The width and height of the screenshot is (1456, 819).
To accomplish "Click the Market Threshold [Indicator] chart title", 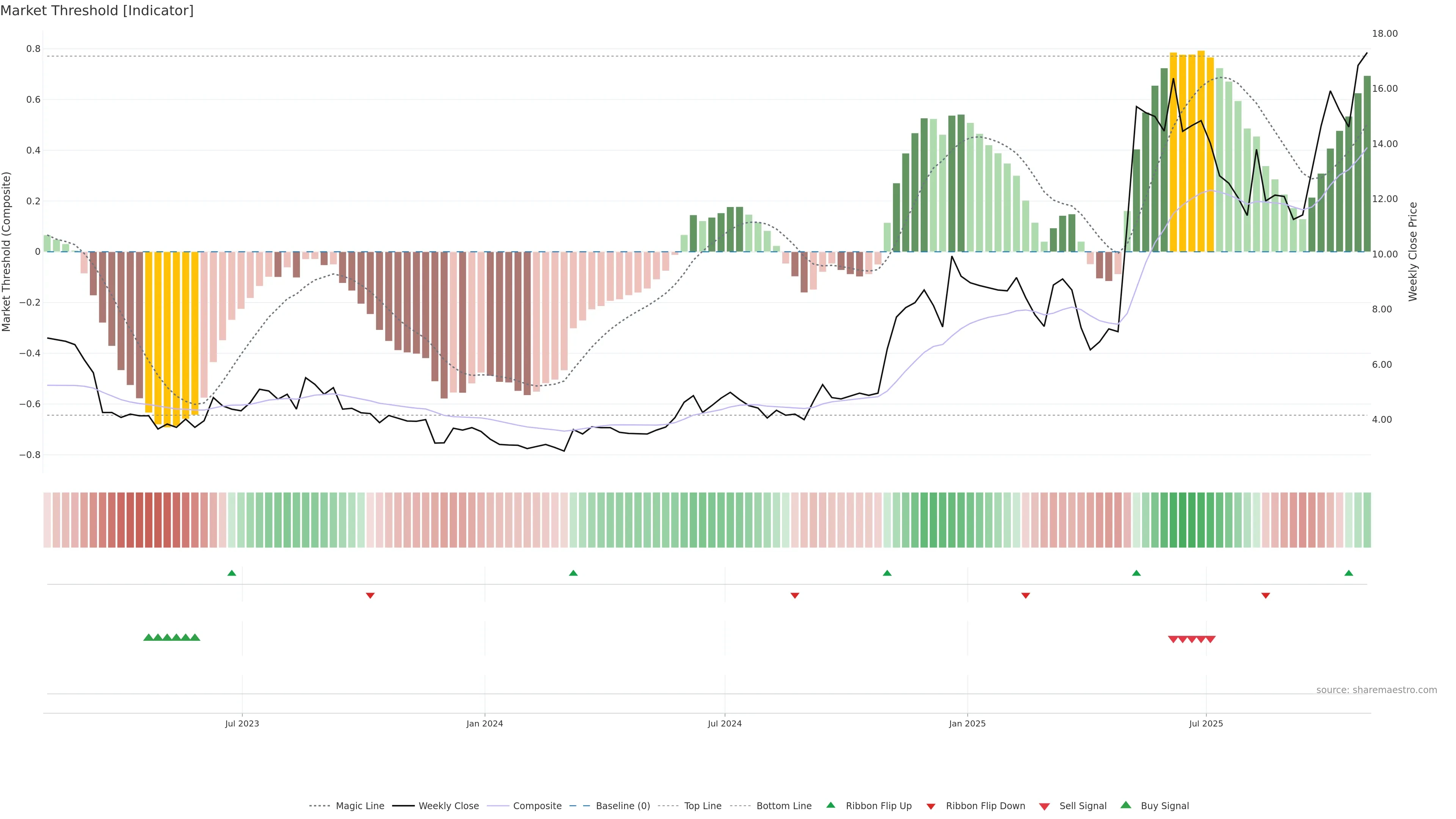I will tap(97, 11).
